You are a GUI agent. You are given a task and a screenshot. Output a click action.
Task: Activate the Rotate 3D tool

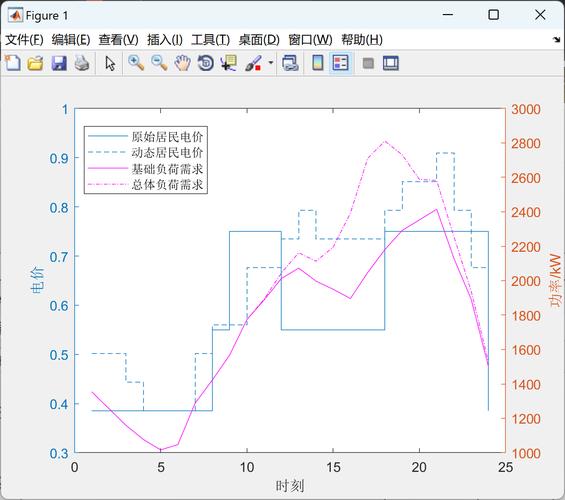pyautogui.click(x=206, y=63)
